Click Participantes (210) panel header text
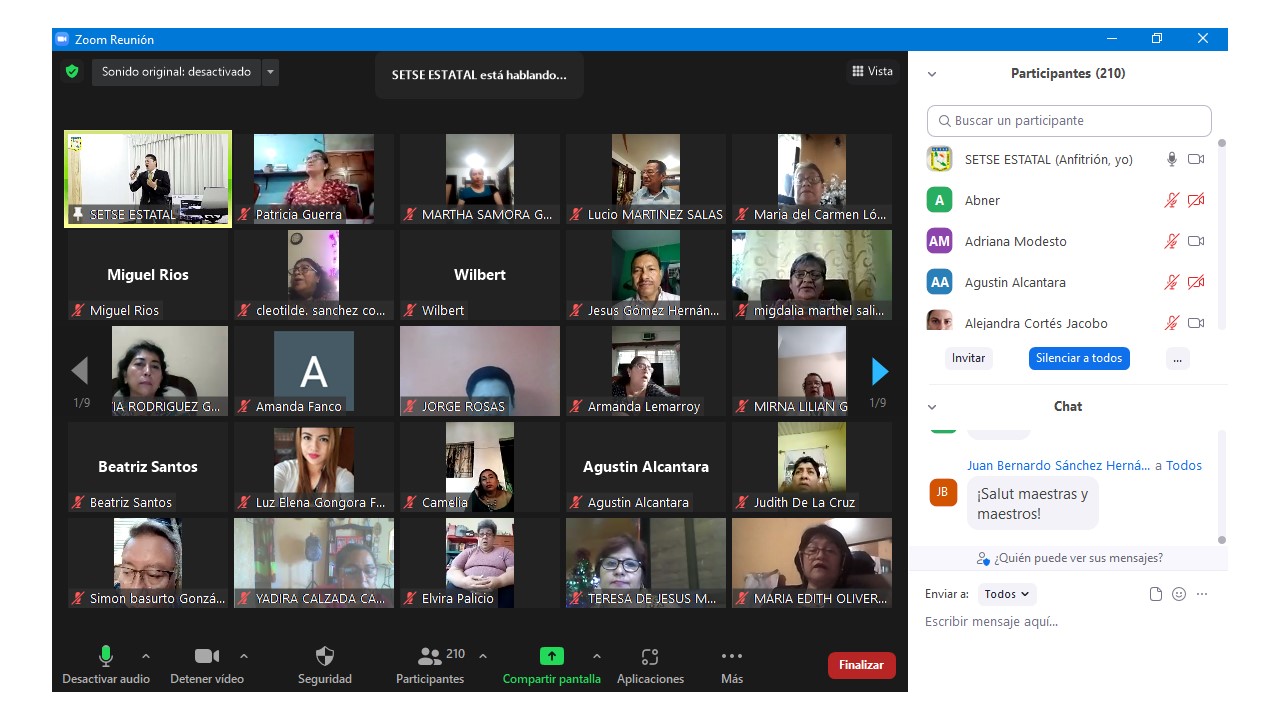The image size is (1280, 720). [1068, 74]
